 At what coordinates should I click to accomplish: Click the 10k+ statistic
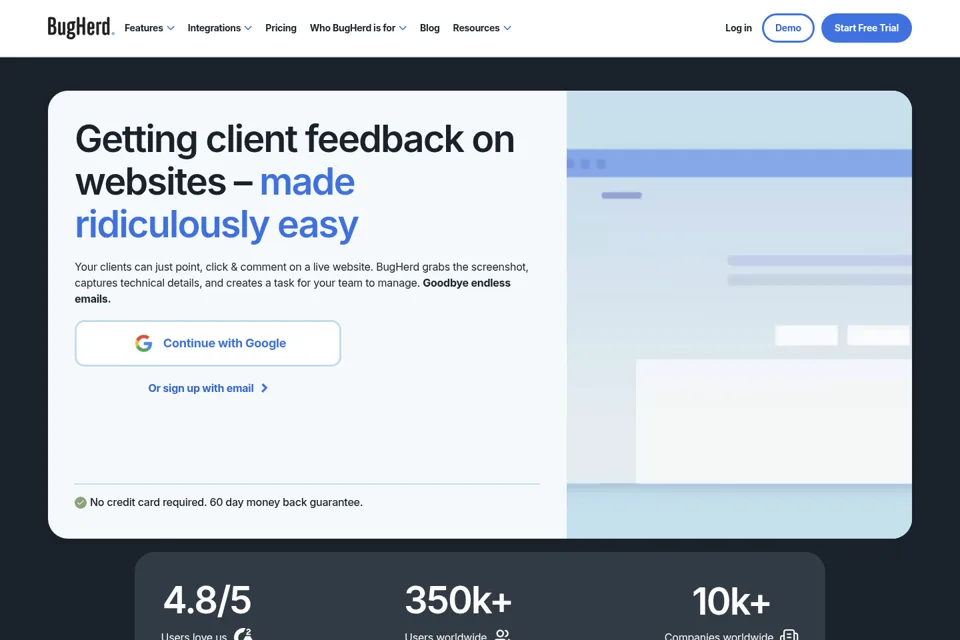point(731,601)
